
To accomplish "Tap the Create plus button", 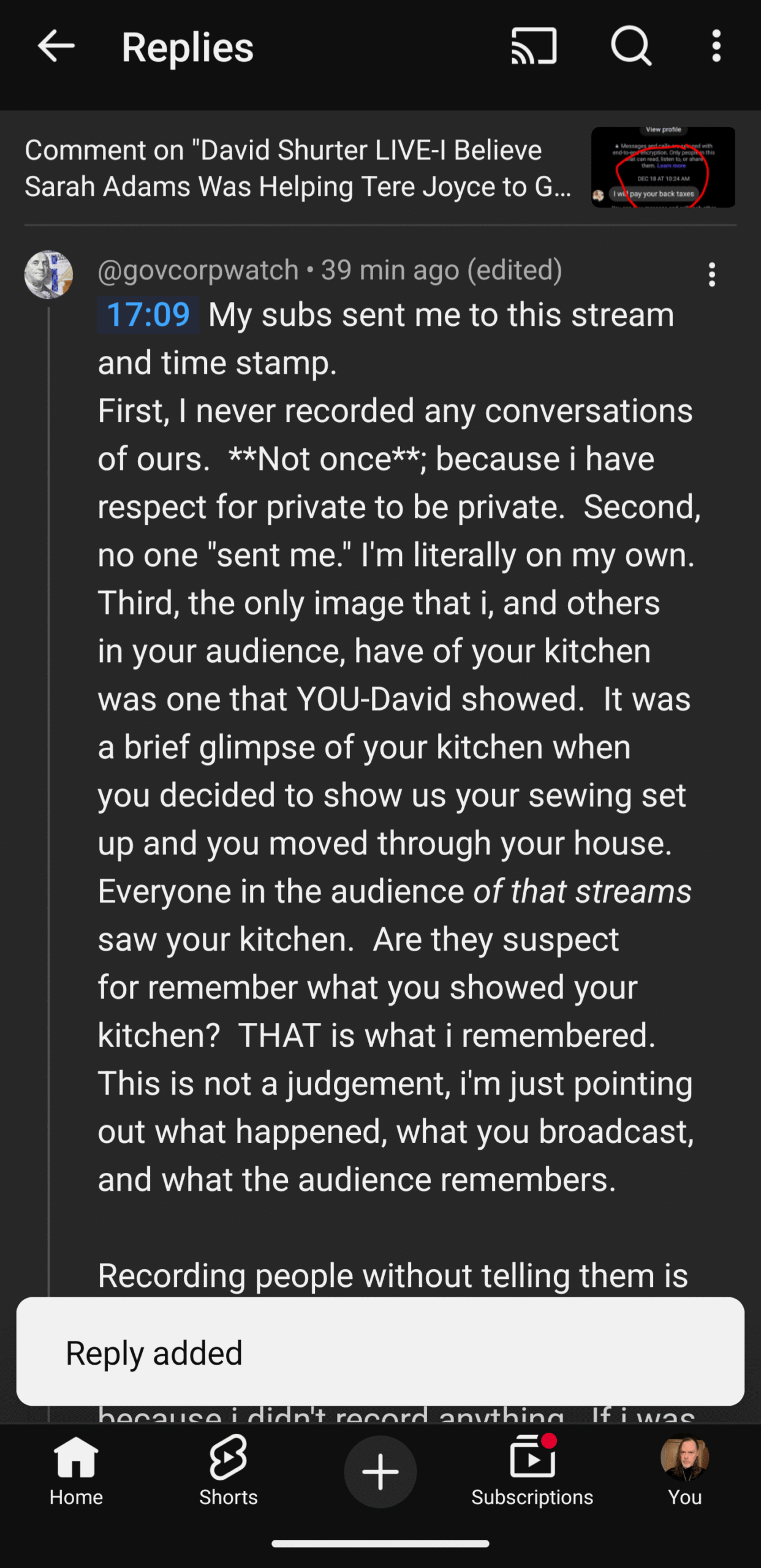I will click(380, 1471).
